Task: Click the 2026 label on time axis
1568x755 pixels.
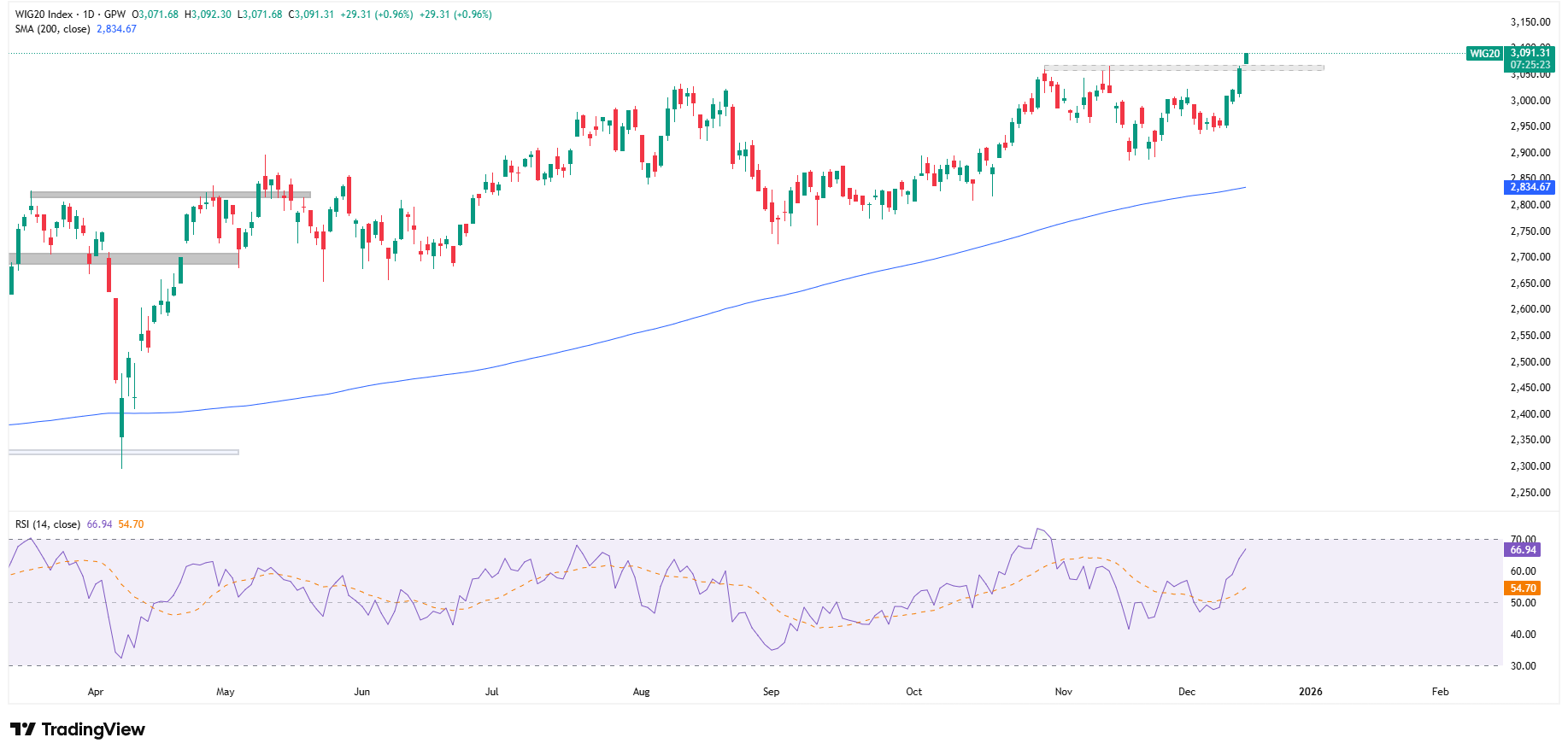Action: (1310, 692)
